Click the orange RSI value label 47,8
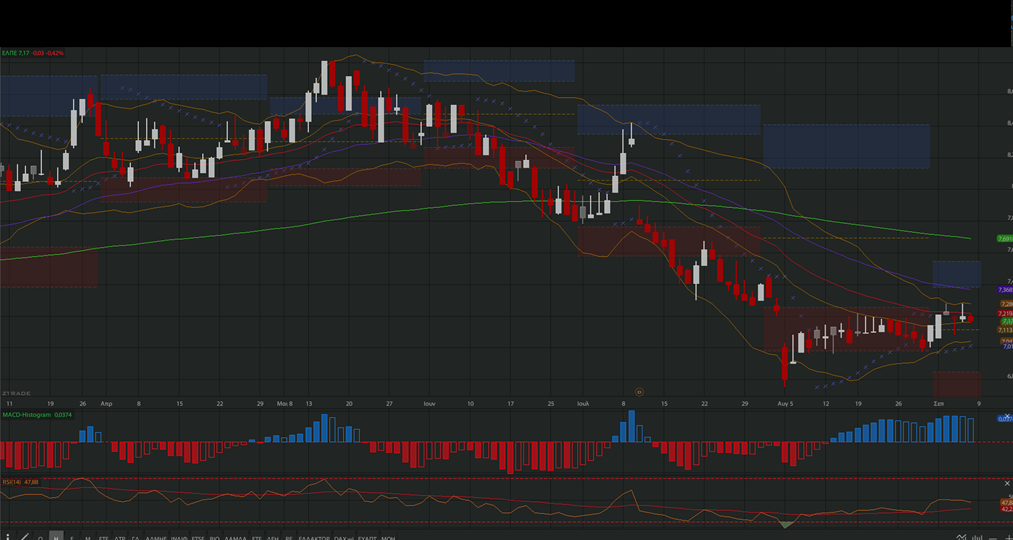 click(1007, 502)
